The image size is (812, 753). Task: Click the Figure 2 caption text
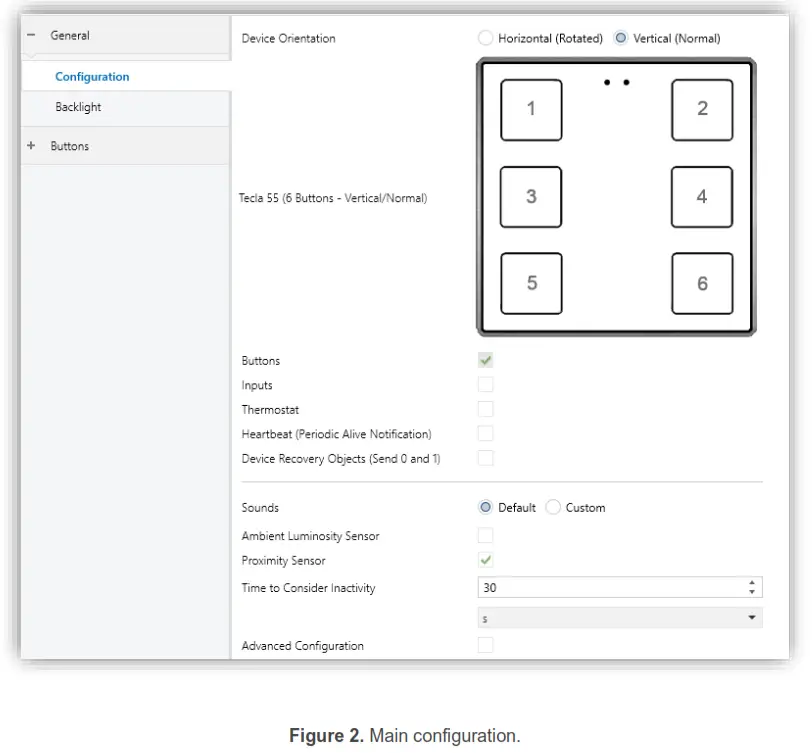[x=404, y=735]
